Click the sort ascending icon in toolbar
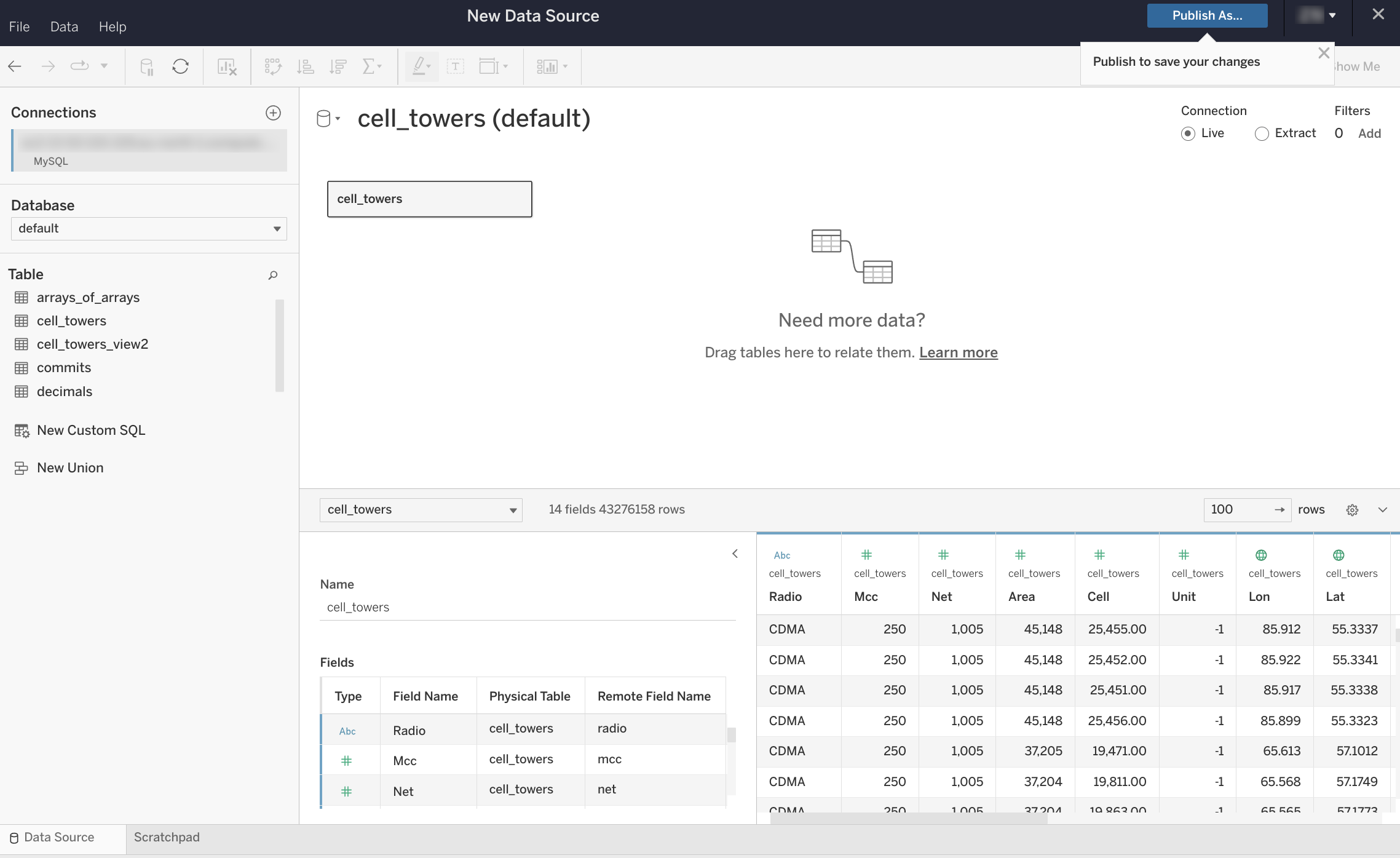The width and height of the screenshot is (1400, 858). point(305,66)
